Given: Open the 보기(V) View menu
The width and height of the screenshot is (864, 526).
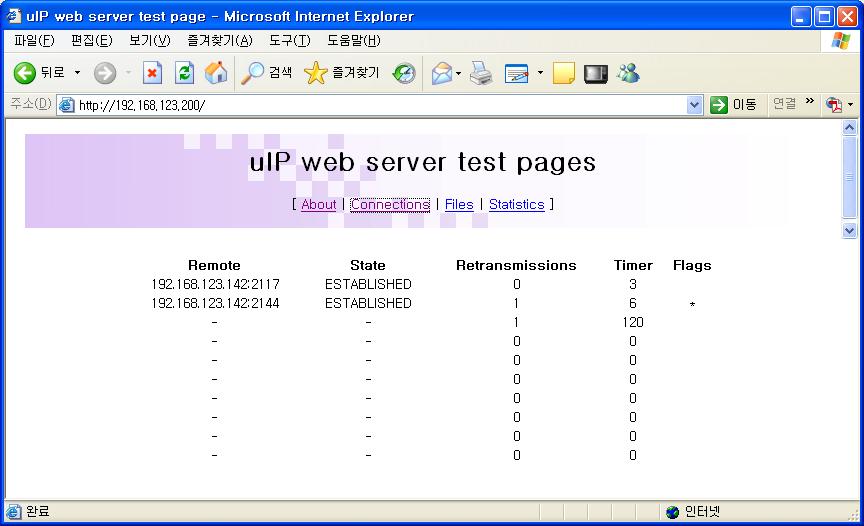Looking at the screenshot, I should (149, 41).
